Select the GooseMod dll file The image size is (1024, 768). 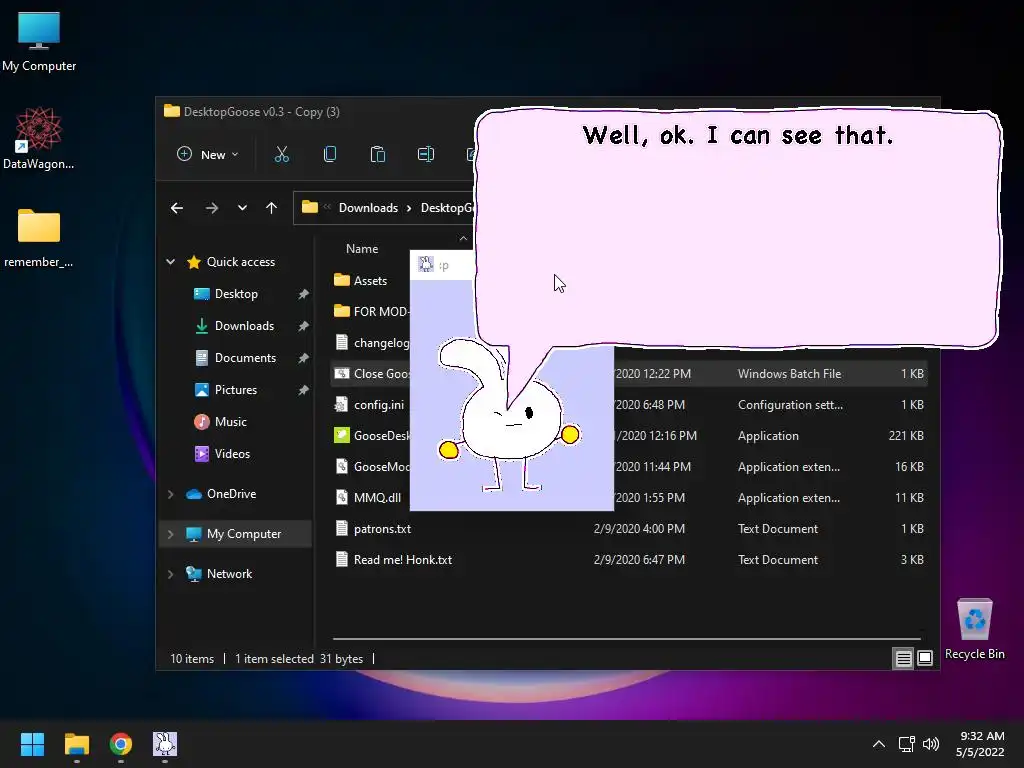(372, 467)
